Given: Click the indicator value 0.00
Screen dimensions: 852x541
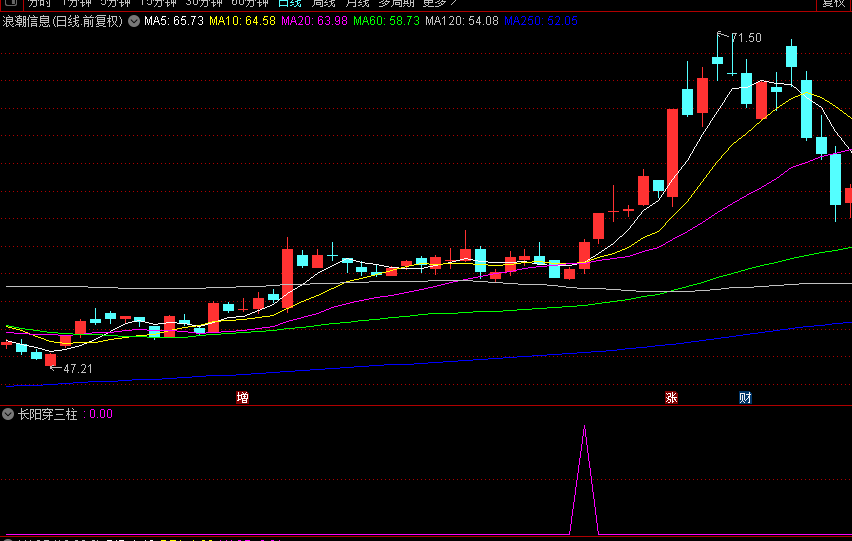Looking at the screenshot, I should (101, 414).
